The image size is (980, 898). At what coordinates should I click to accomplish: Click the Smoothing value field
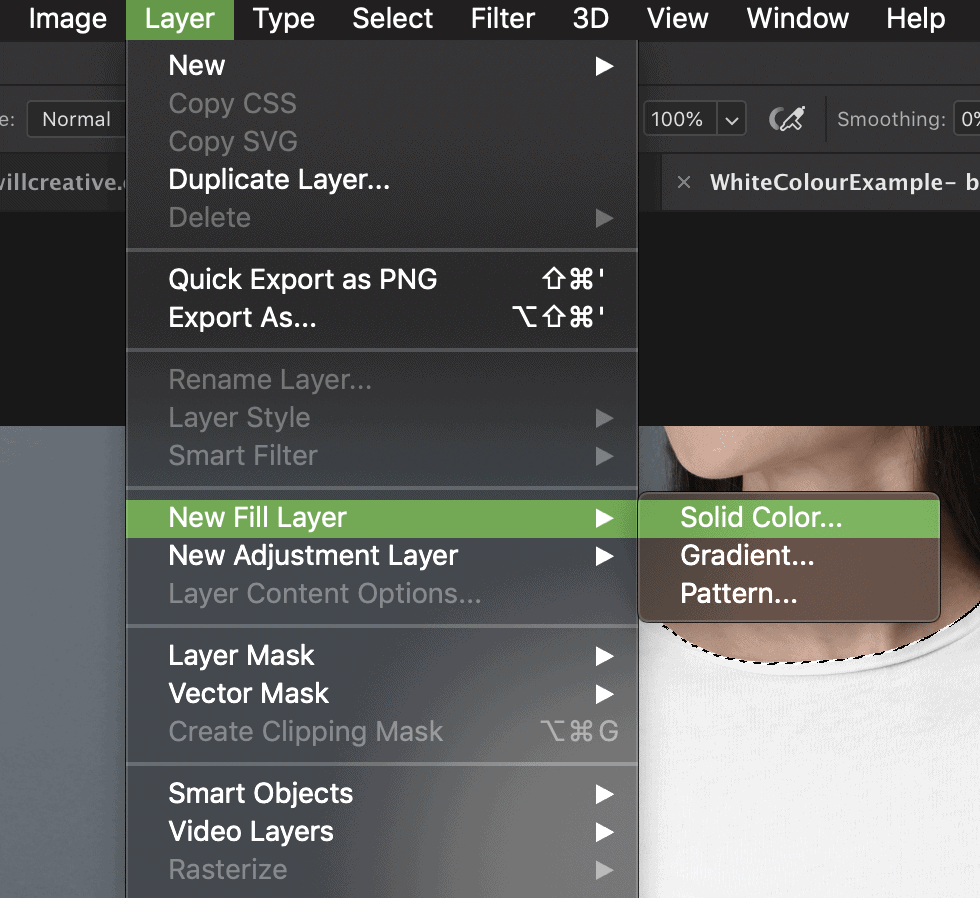967,119
